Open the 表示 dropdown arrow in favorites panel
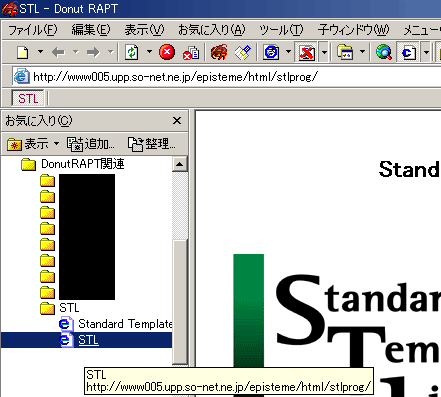The width and height of the screenshot is (441, 397). pos(56,144)
